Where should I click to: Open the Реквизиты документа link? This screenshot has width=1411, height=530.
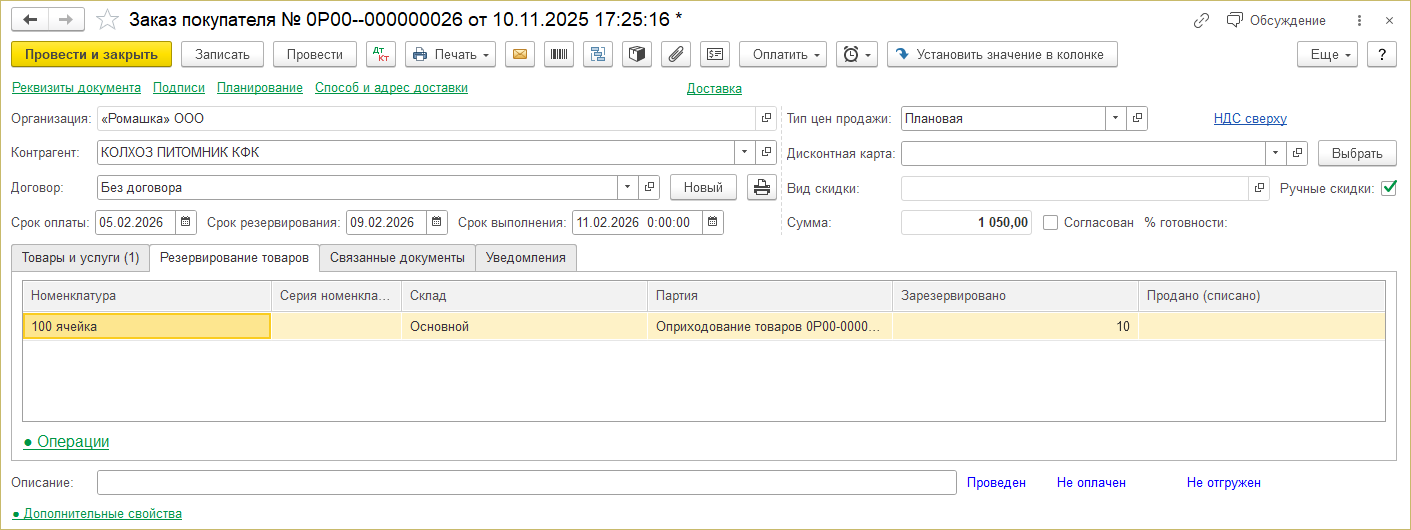[x=76, y=88]
